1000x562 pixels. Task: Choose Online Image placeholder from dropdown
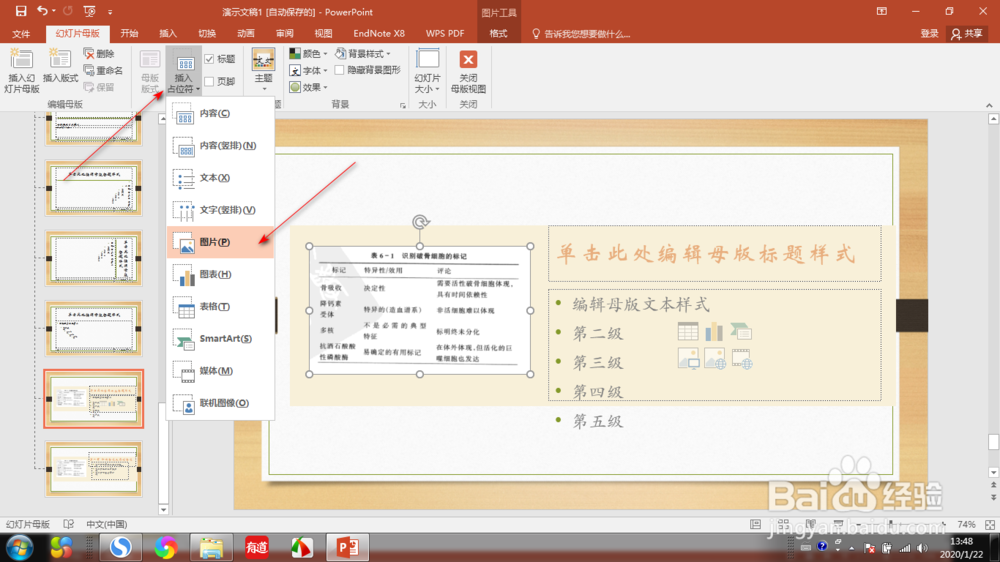[x=220, y=403]
